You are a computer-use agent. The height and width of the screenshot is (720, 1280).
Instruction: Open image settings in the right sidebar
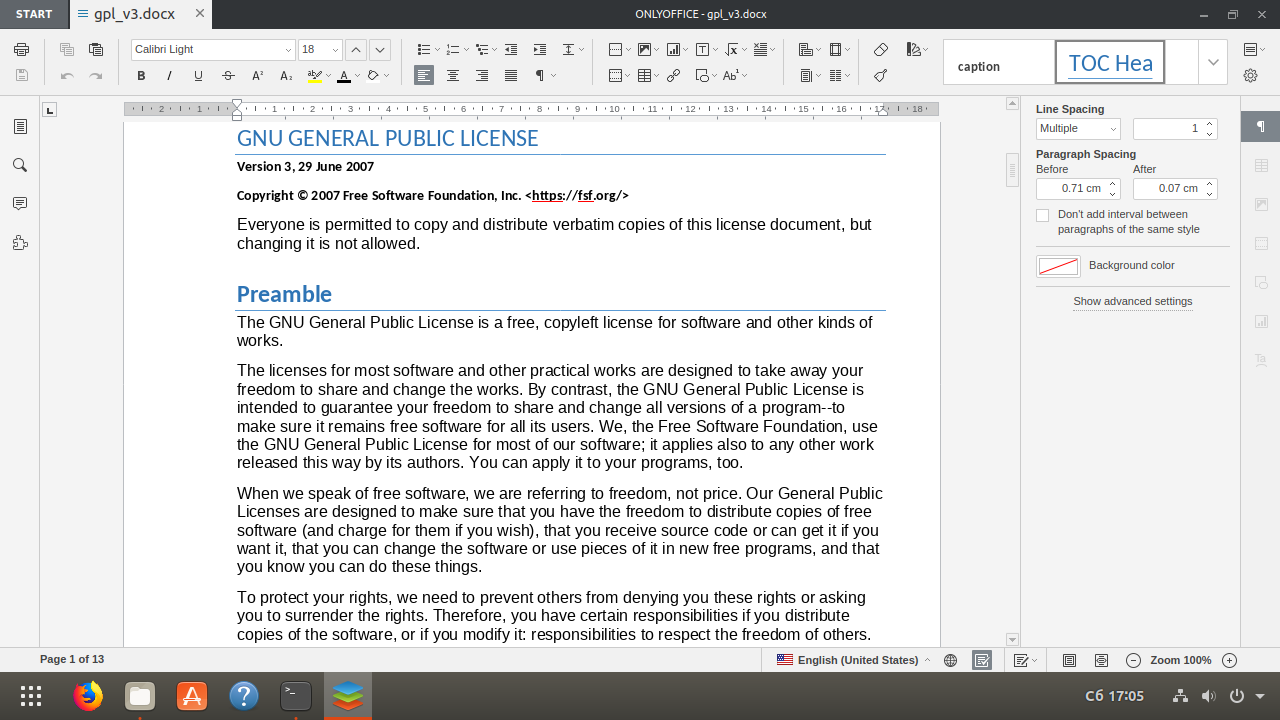[1261, 204]
